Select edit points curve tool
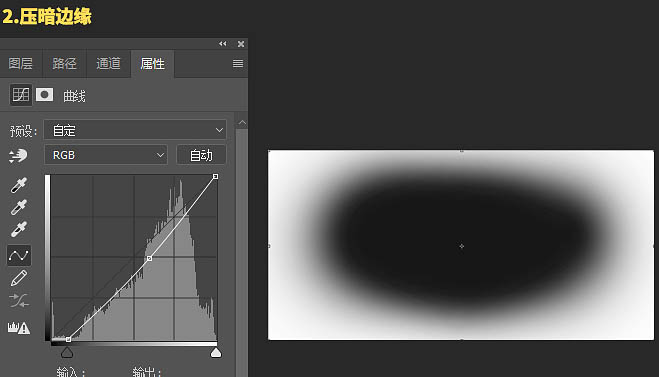Image resolution: width=659 pixels, height=377 pixels. (19, 255)
